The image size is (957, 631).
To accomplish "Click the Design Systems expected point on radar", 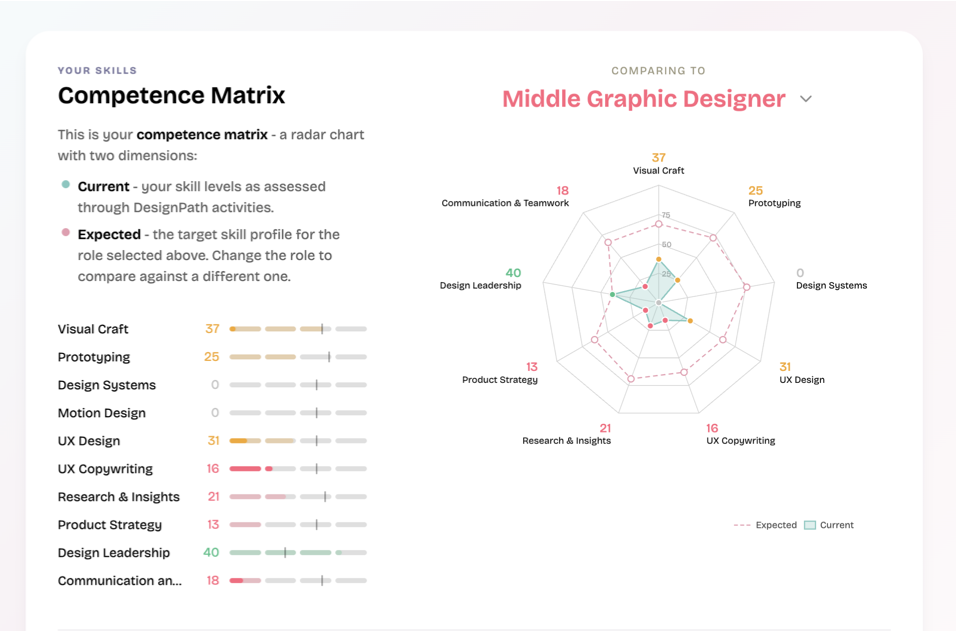I will pyautogui.click(x=746, y=287).
